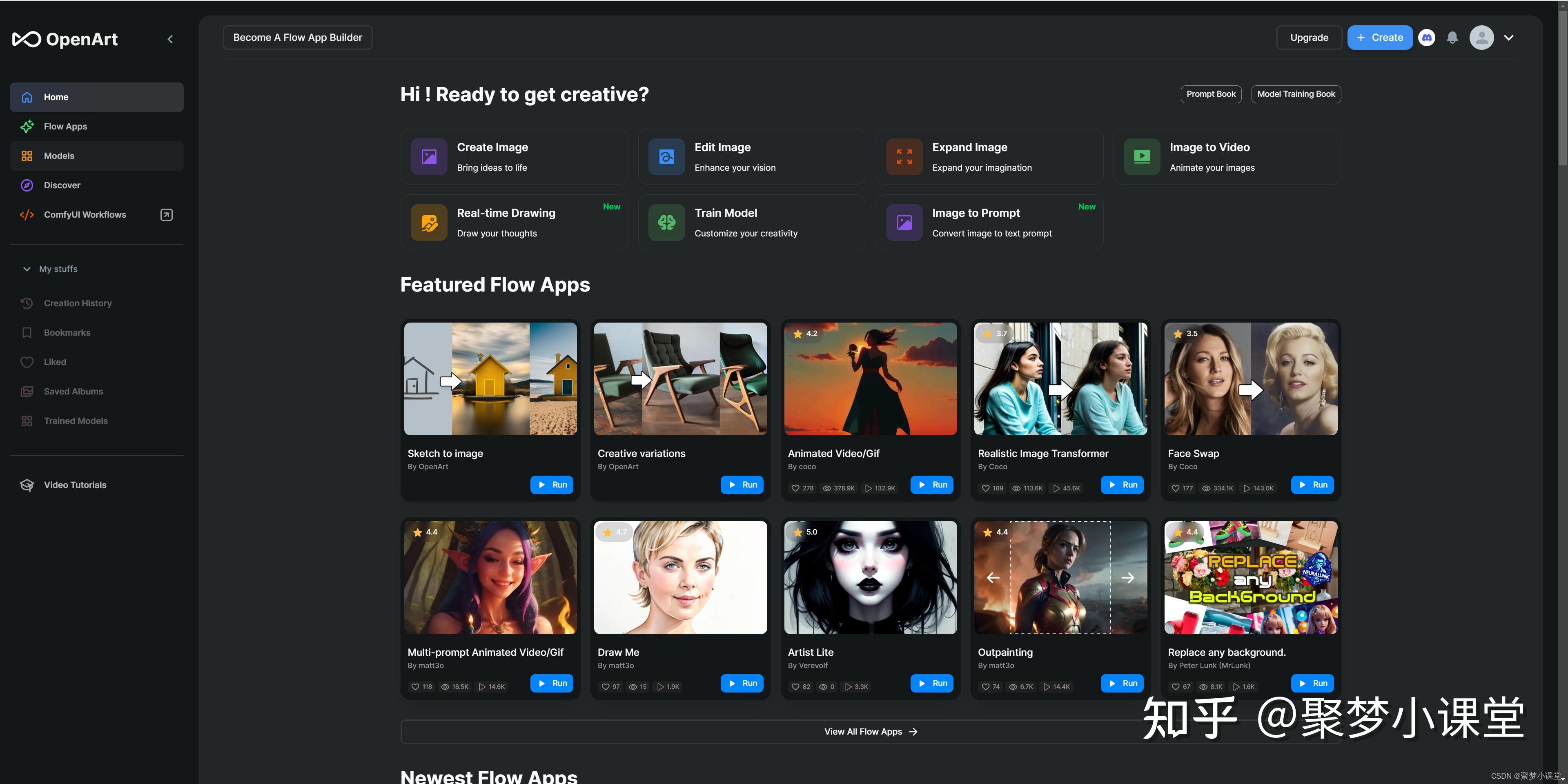Click the ComfyUI Workflows external link icon
Viewport: 1568px width, 784px height.
(x=166, y=215)
